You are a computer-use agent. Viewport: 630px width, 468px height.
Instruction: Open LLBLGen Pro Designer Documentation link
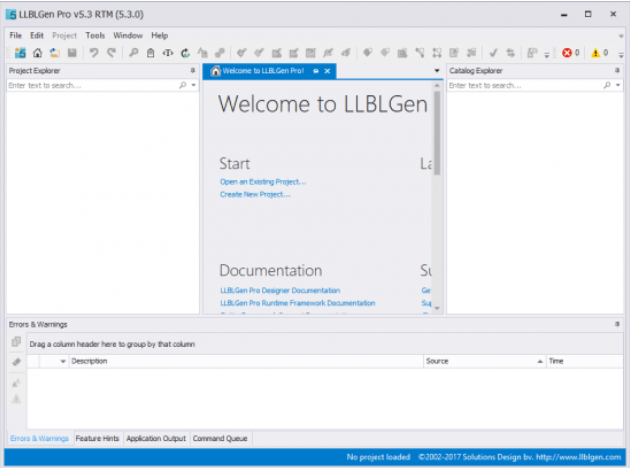click(x=280, y=290)
